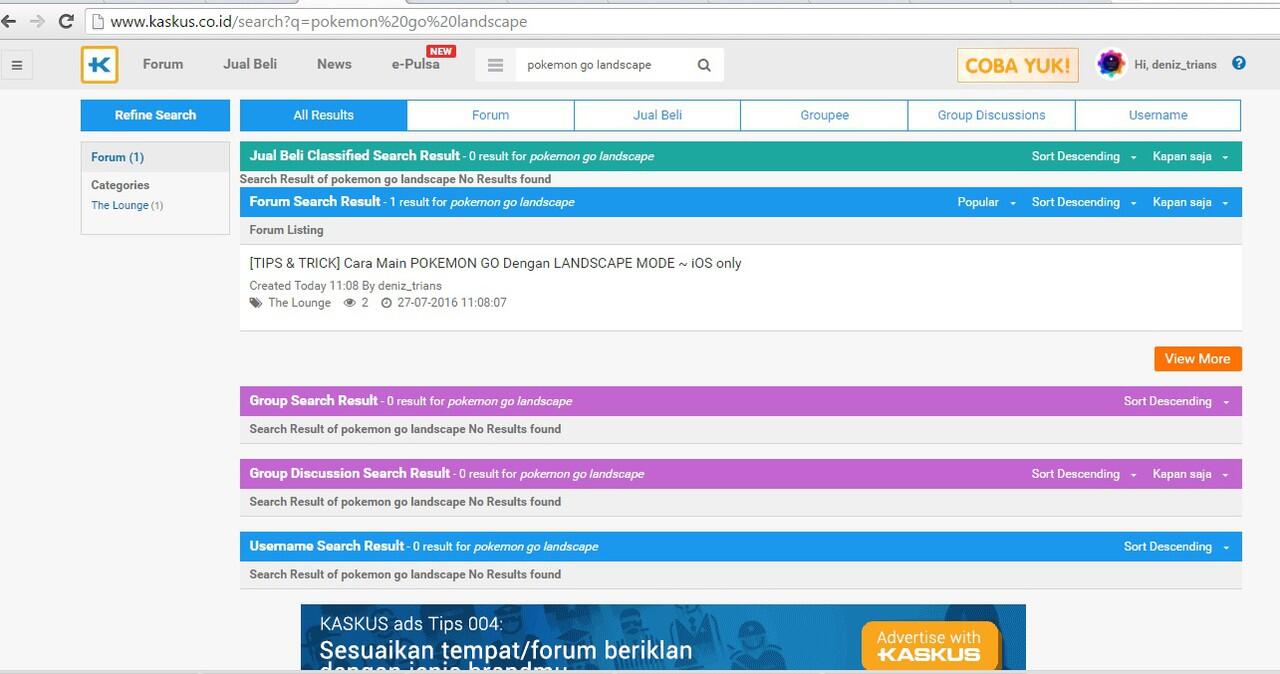This screenshot has width=1280, height=674.
Task: Click the browser address bar URL
Action: pos(319,21)
